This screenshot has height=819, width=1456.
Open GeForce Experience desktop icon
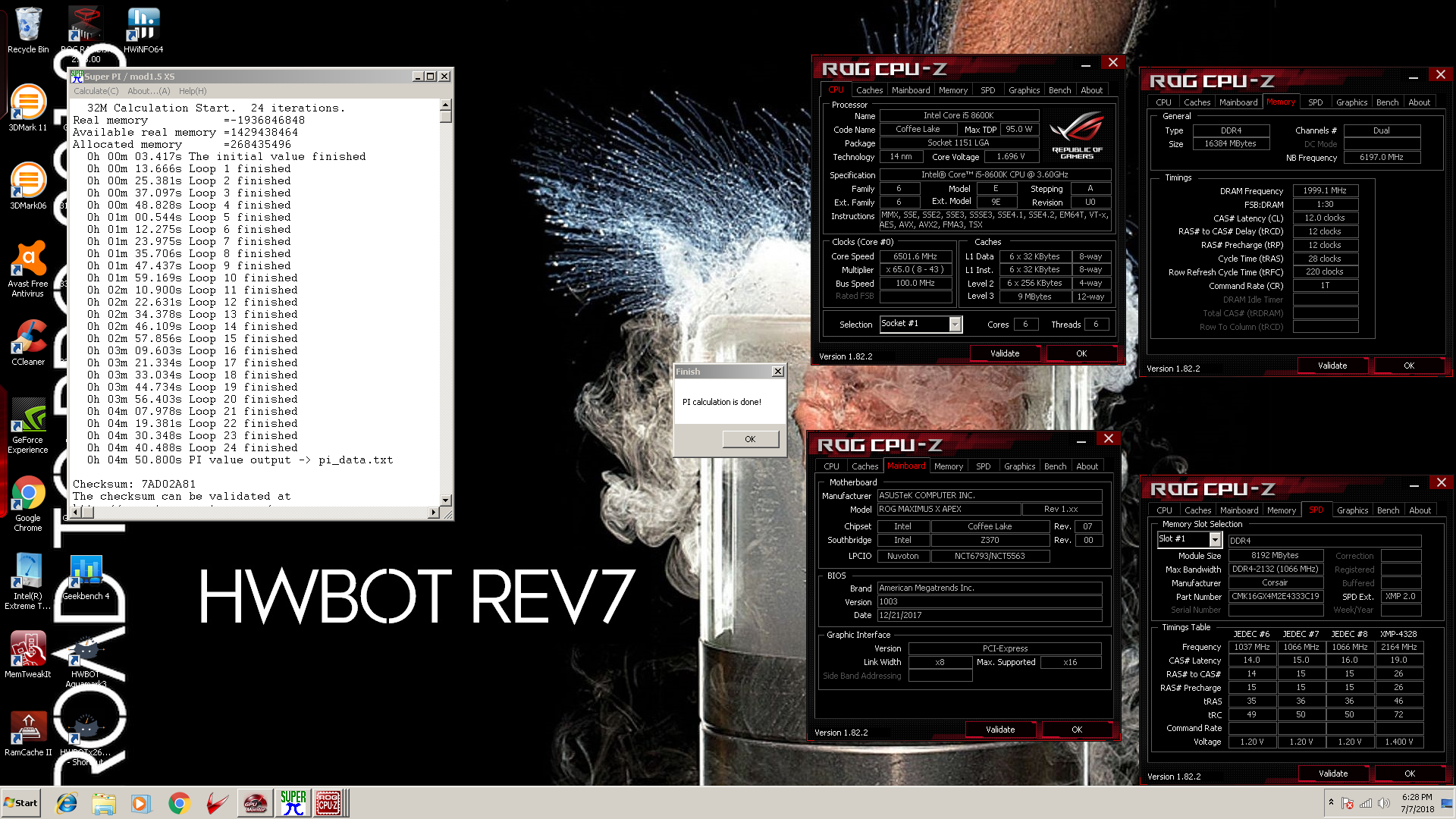coord(28,426)
